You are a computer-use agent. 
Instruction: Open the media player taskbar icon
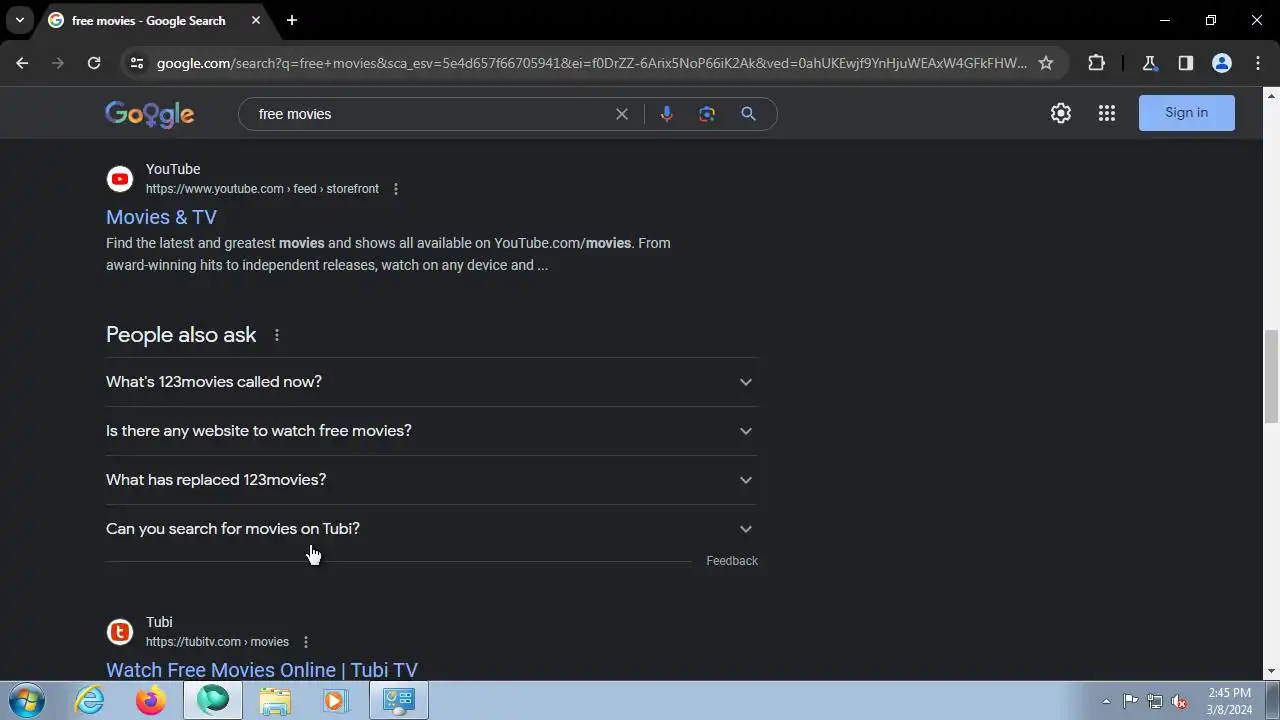(335, 701)
